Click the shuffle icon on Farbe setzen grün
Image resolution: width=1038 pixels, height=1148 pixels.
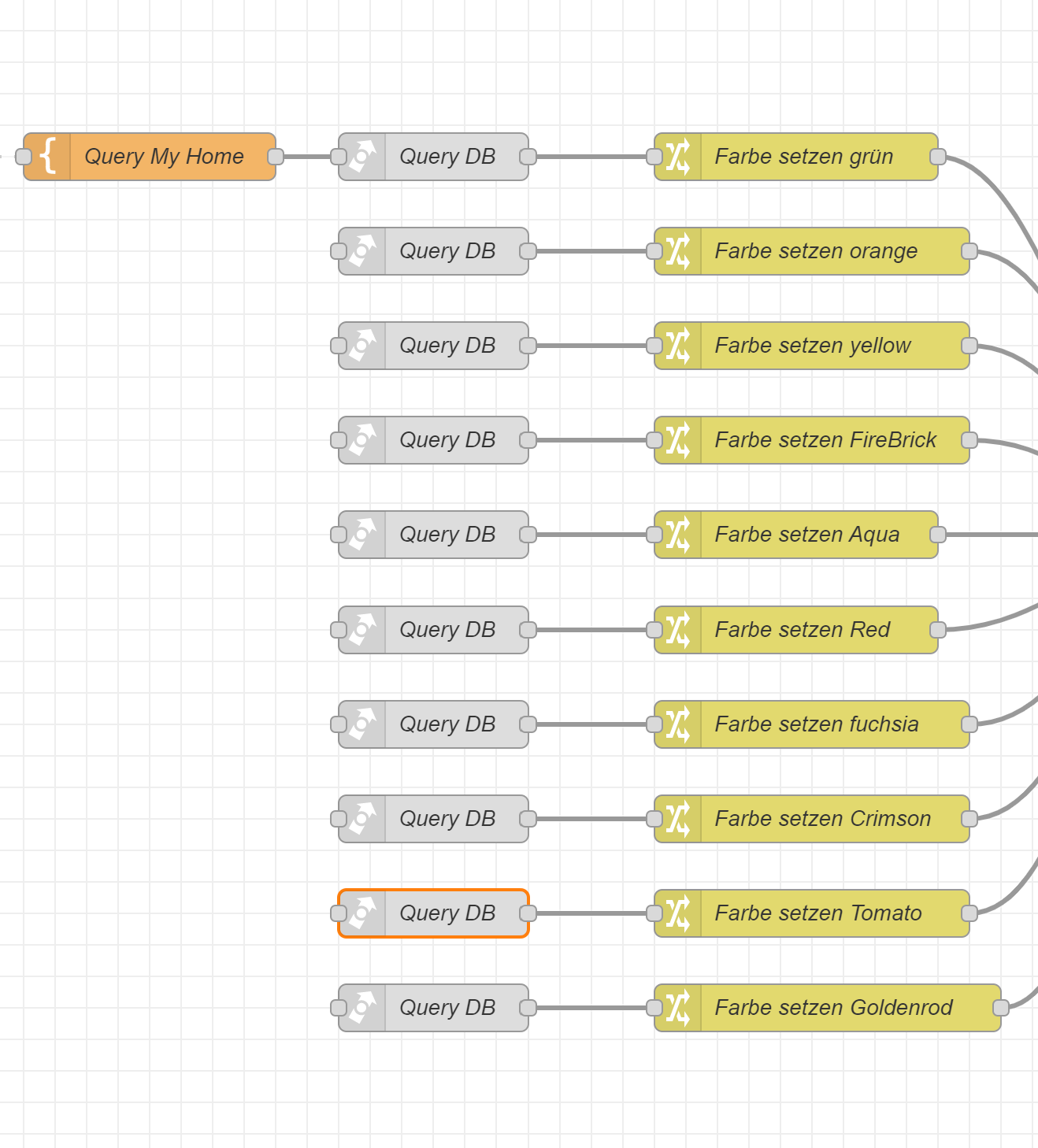pos(677,157)
